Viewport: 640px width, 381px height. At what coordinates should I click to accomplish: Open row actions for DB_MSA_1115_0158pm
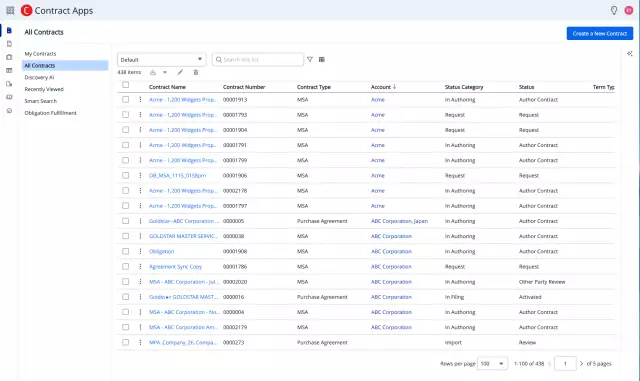click(140, 176)
